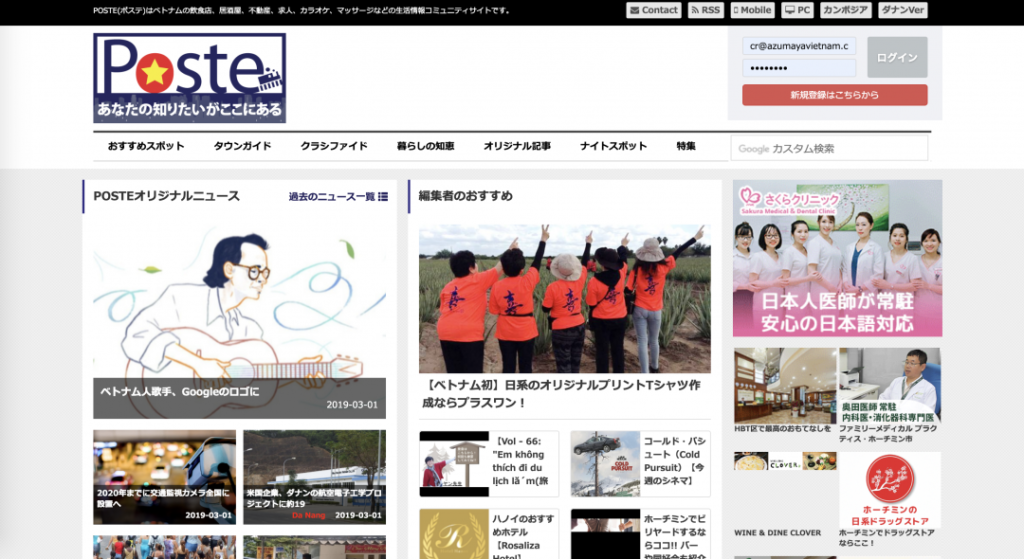Open the Rosaliza hotel gold logo thumbnail
The height and width of the screenshot is (559, 1024).
coord(454,534)
